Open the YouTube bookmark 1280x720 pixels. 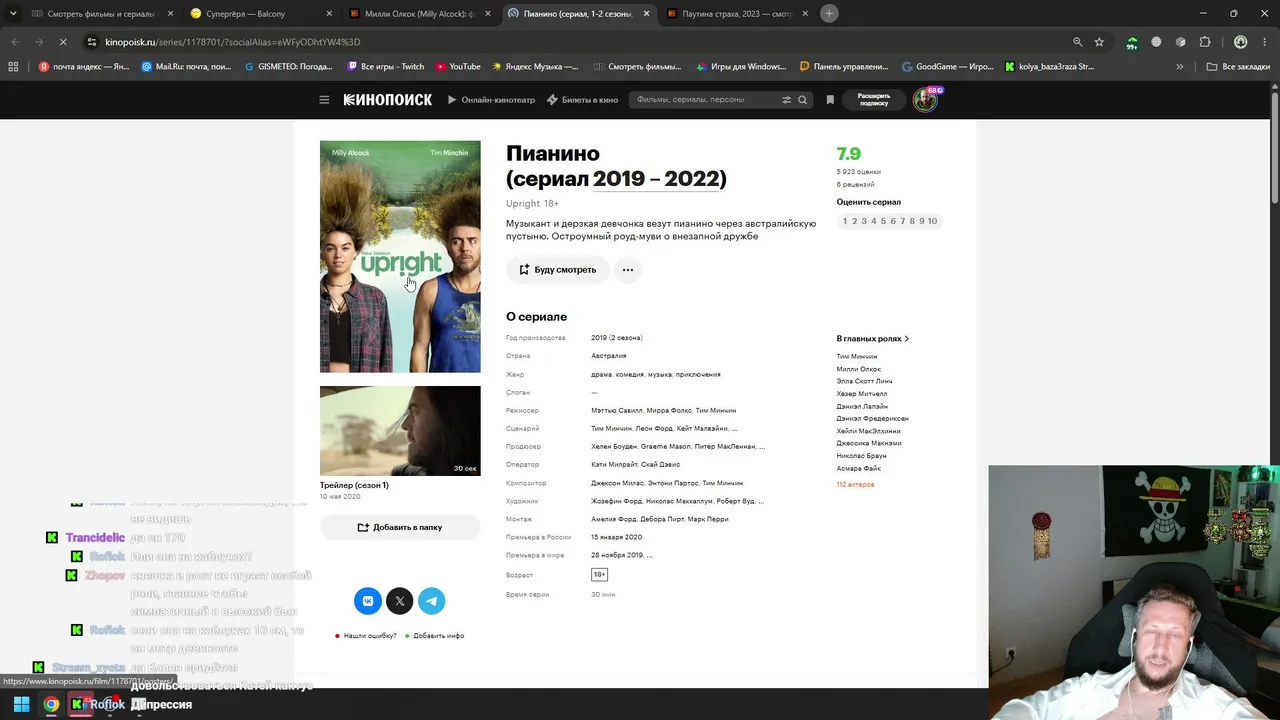coord(458,67)
